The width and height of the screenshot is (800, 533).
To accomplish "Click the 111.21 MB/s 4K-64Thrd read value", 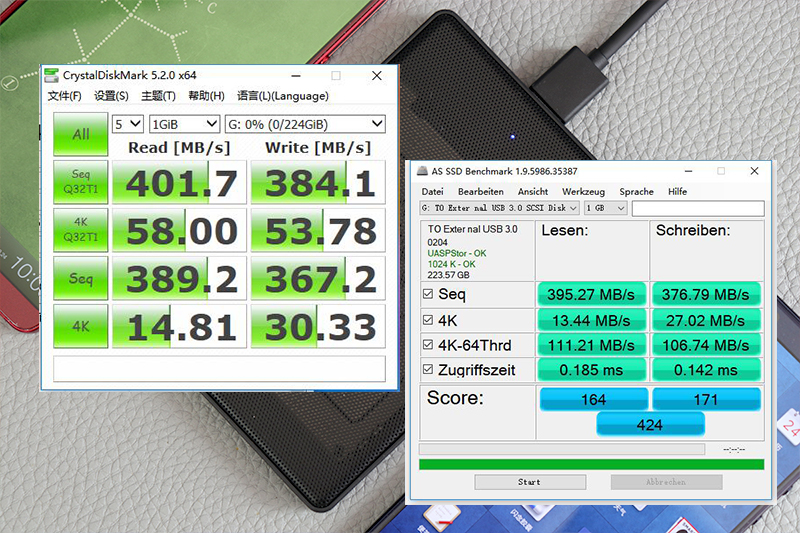I will click(x=591, y=345).
